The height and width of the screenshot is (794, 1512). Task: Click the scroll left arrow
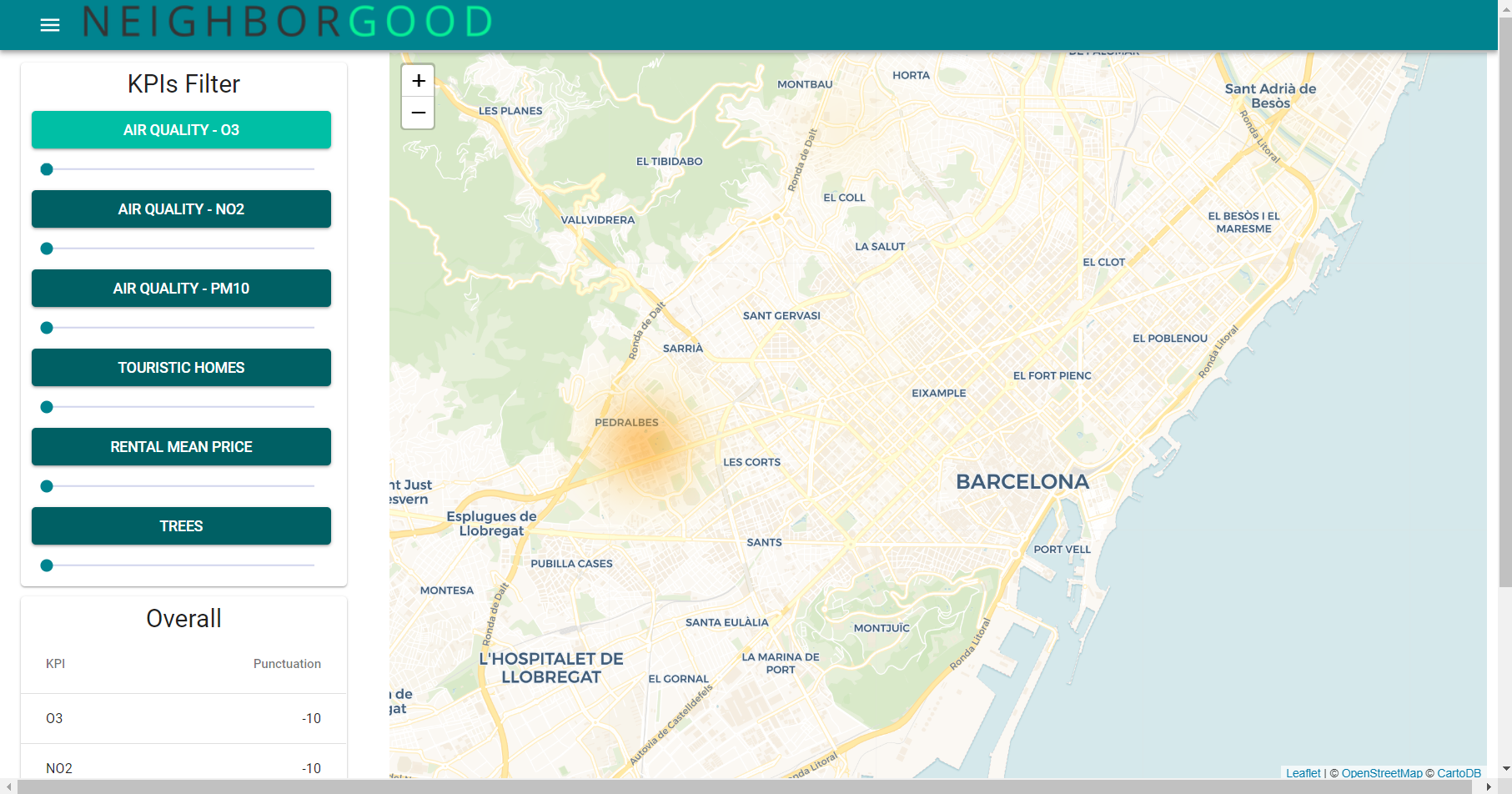[9, 786]
